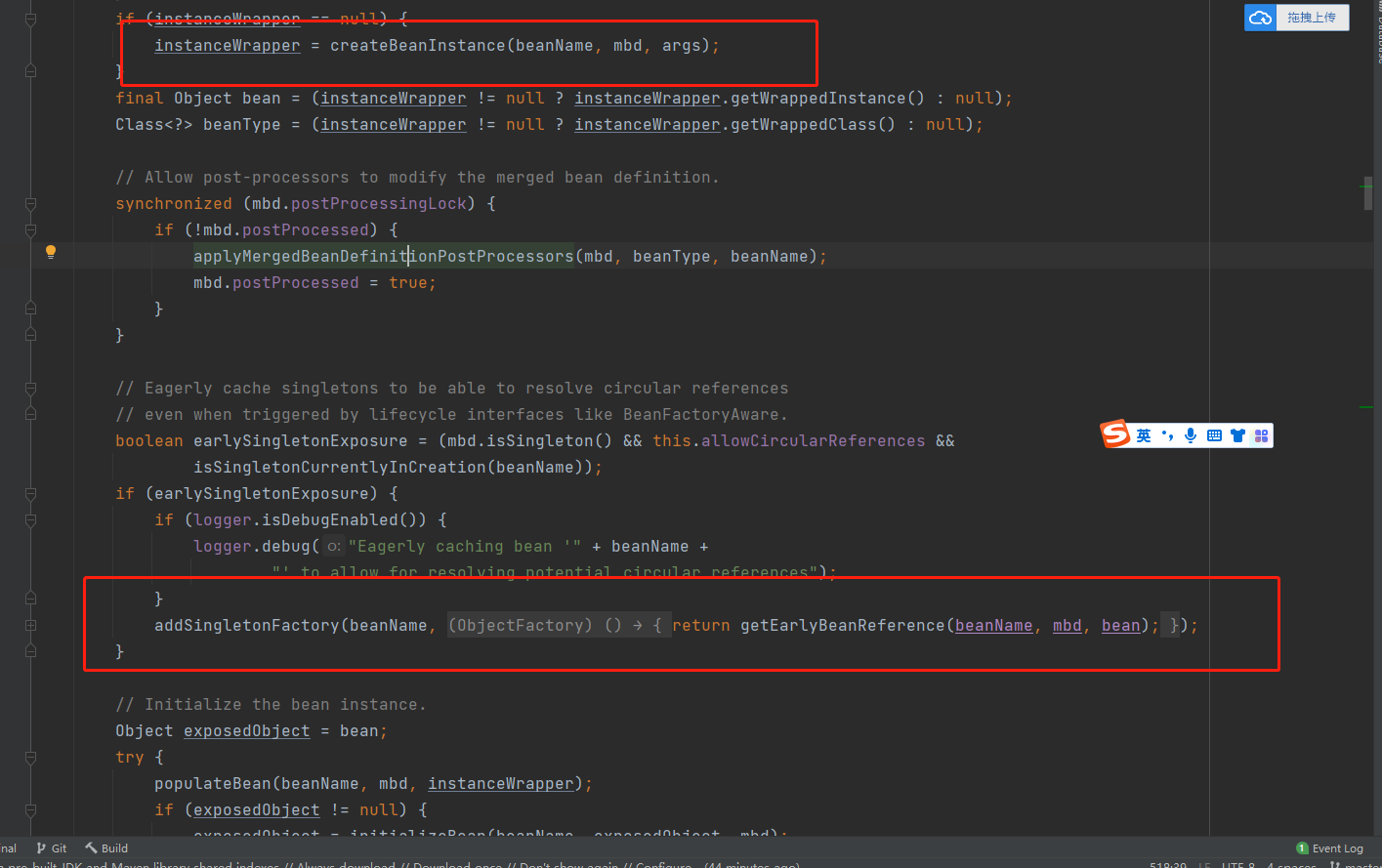Collapse the synchronized block fold marker

pos(30,204)
